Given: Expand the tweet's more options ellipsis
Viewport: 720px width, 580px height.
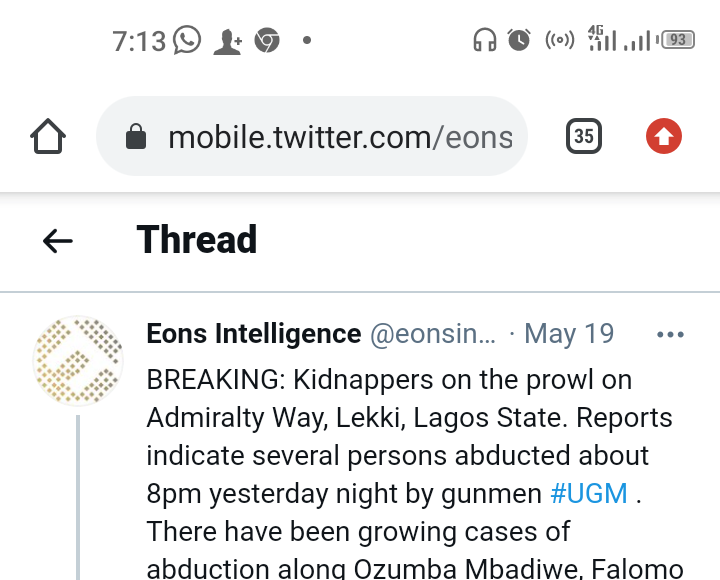Looking at the screenshot, I should [x=669, y=335].
